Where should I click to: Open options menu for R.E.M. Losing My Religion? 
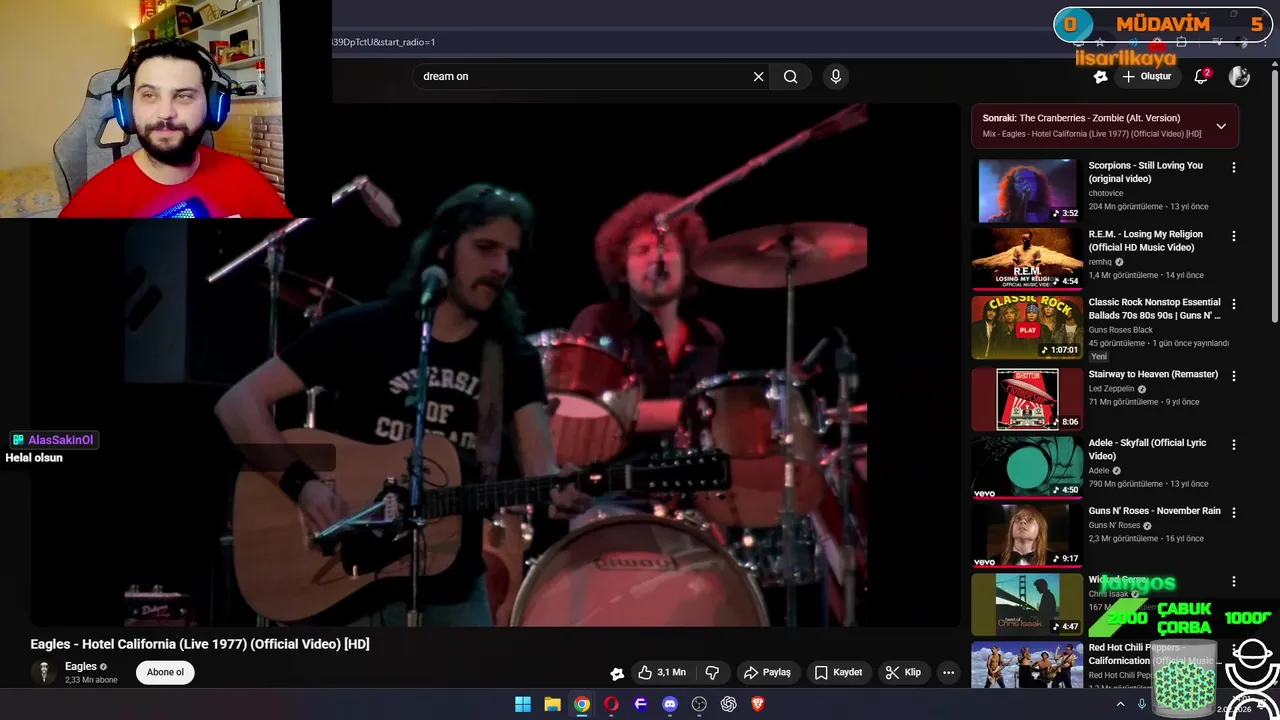[x=1233, y=236]
